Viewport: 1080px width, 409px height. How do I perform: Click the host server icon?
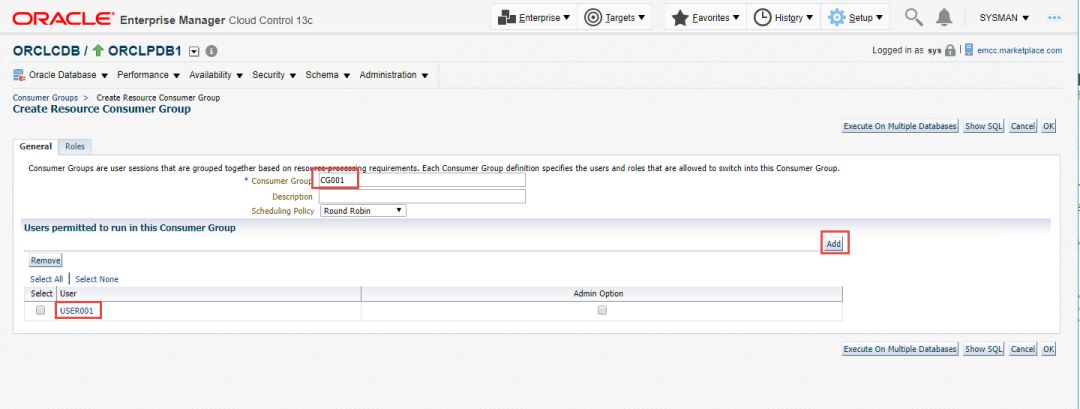(969, 50)
